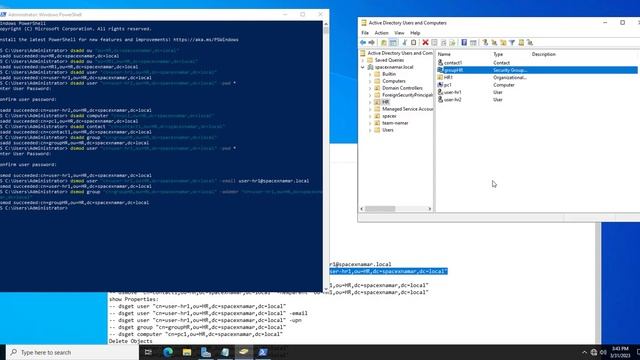Click the Copy icon in the ADUC toolbar
This screenshot has height=360, width=640.
[x=413, y=42]
